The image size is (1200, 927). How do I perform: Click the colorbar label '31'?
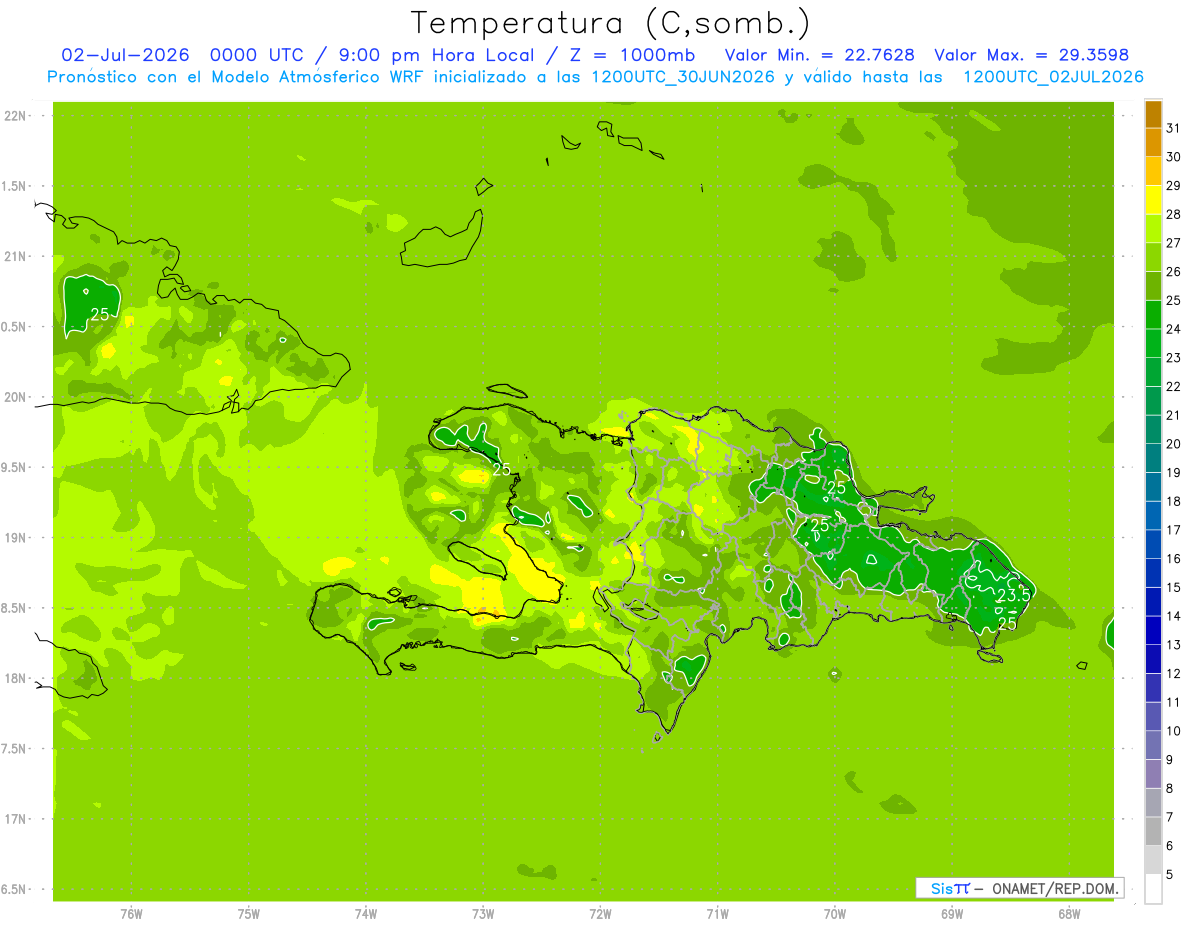pos(1174,128)
